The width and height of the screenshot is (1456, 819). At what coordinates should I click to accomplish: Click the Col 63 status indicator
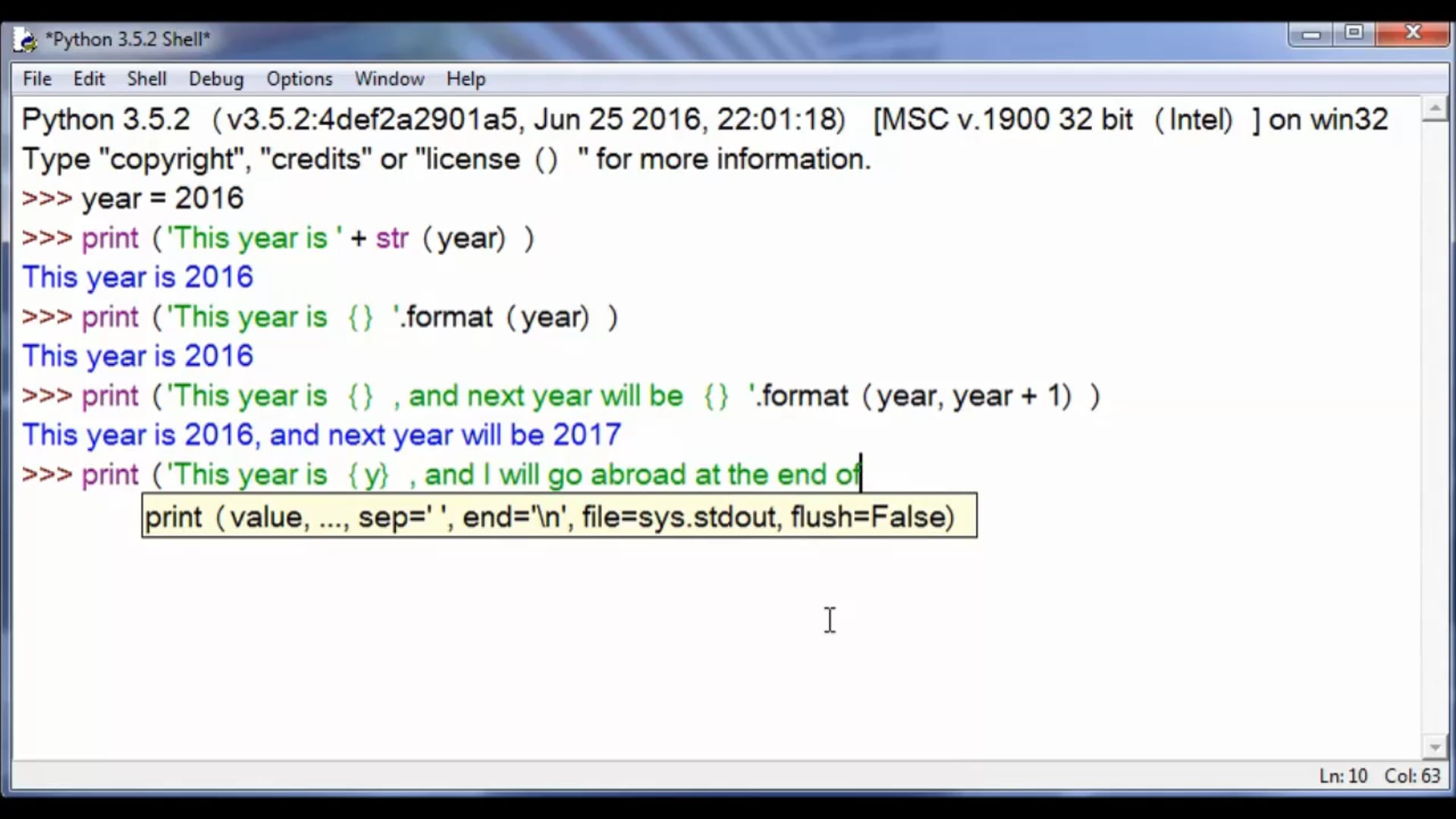click(1412, 776)
